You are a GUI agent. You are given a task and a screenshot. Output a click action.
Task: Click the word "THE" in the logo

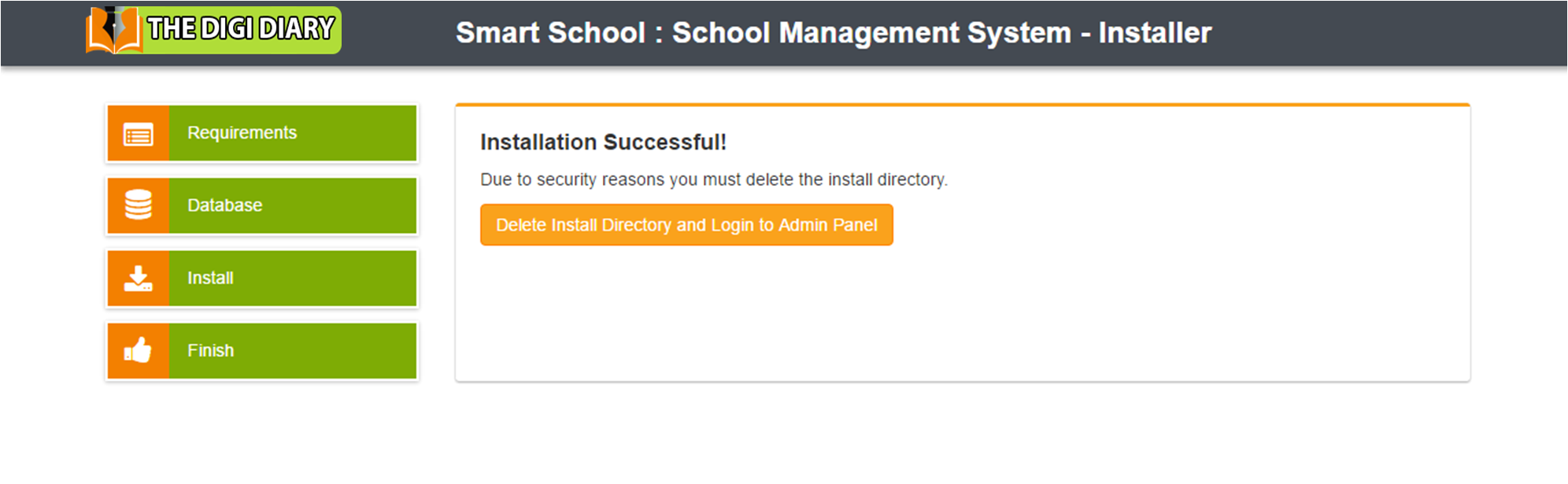(x=172, y=28)
